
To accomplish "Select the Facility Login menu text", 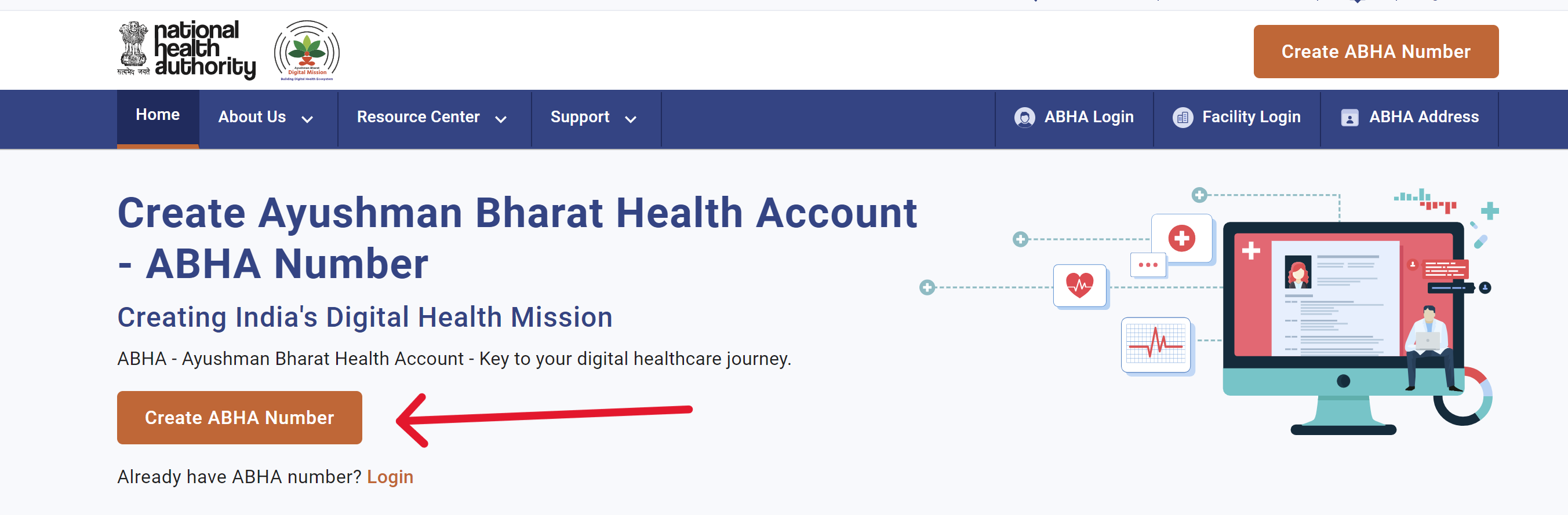I will [x=1251, y=117].
